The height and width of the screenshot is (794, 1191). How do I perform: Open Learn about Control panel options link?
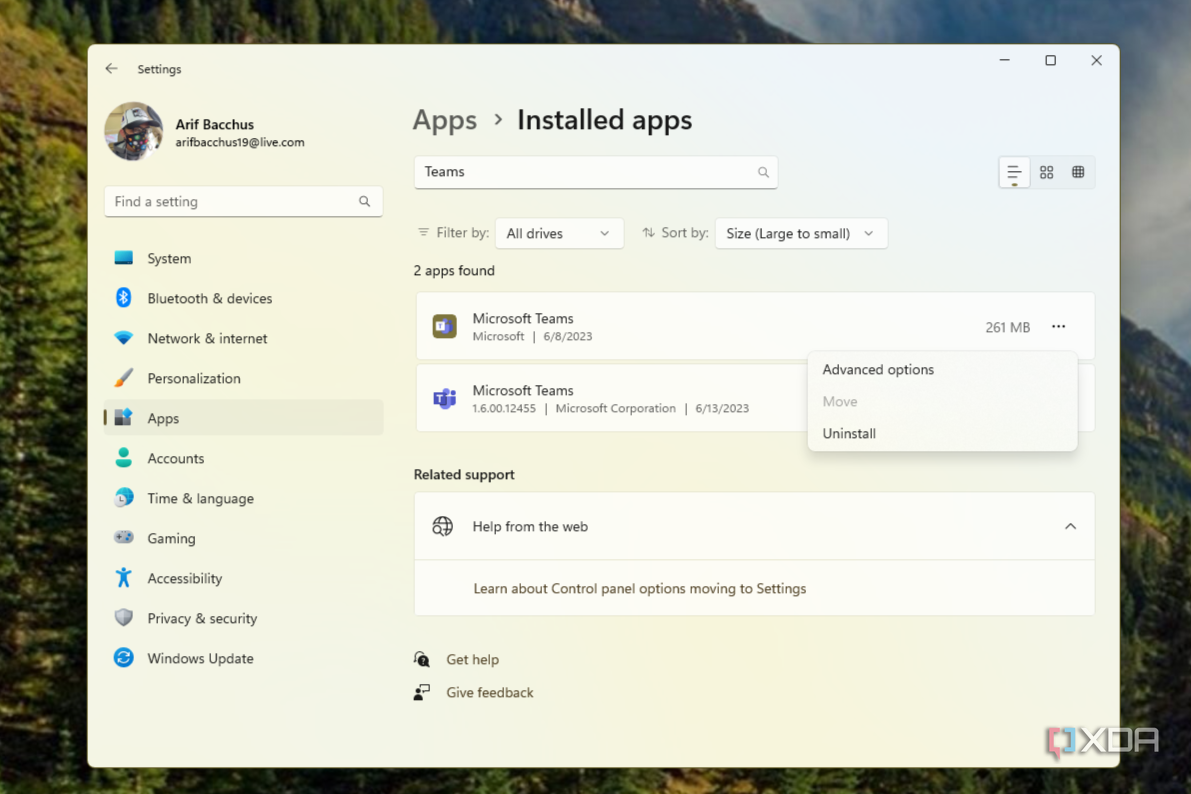[640, 589]
